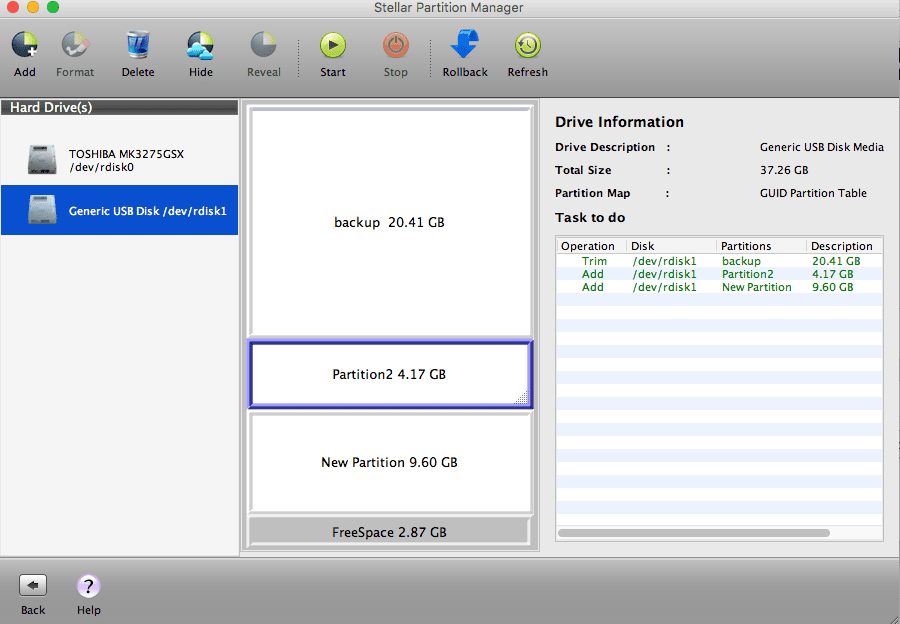Select the FreeSpace 2.87 GB block
This screenshot has width=900, height=624.
tap(389, 532)
